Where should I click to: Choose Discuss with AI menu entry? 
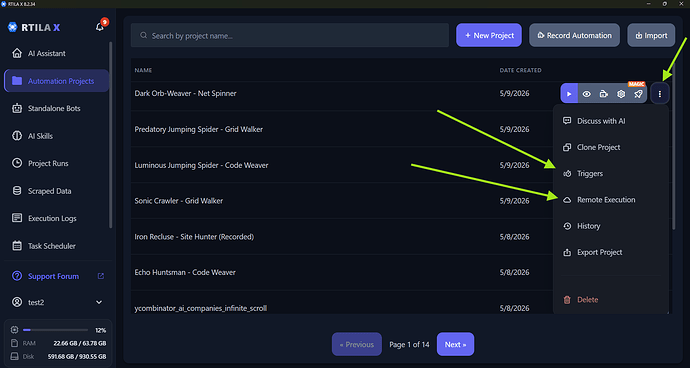click(x=611, y=121)
